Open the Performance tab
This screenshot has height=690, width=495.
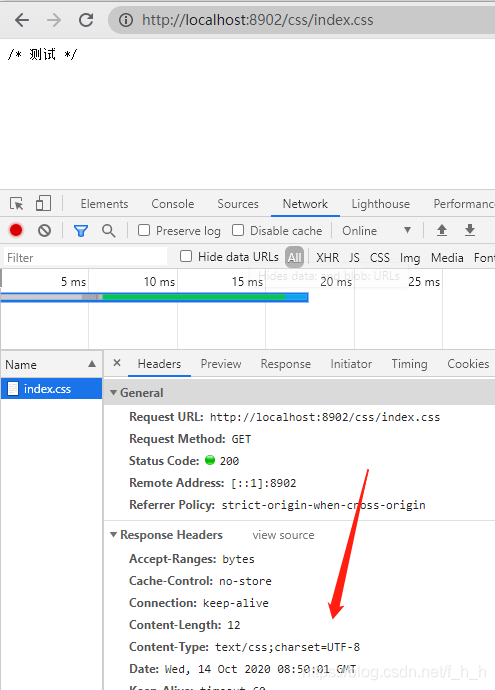[x=464, y=204]
